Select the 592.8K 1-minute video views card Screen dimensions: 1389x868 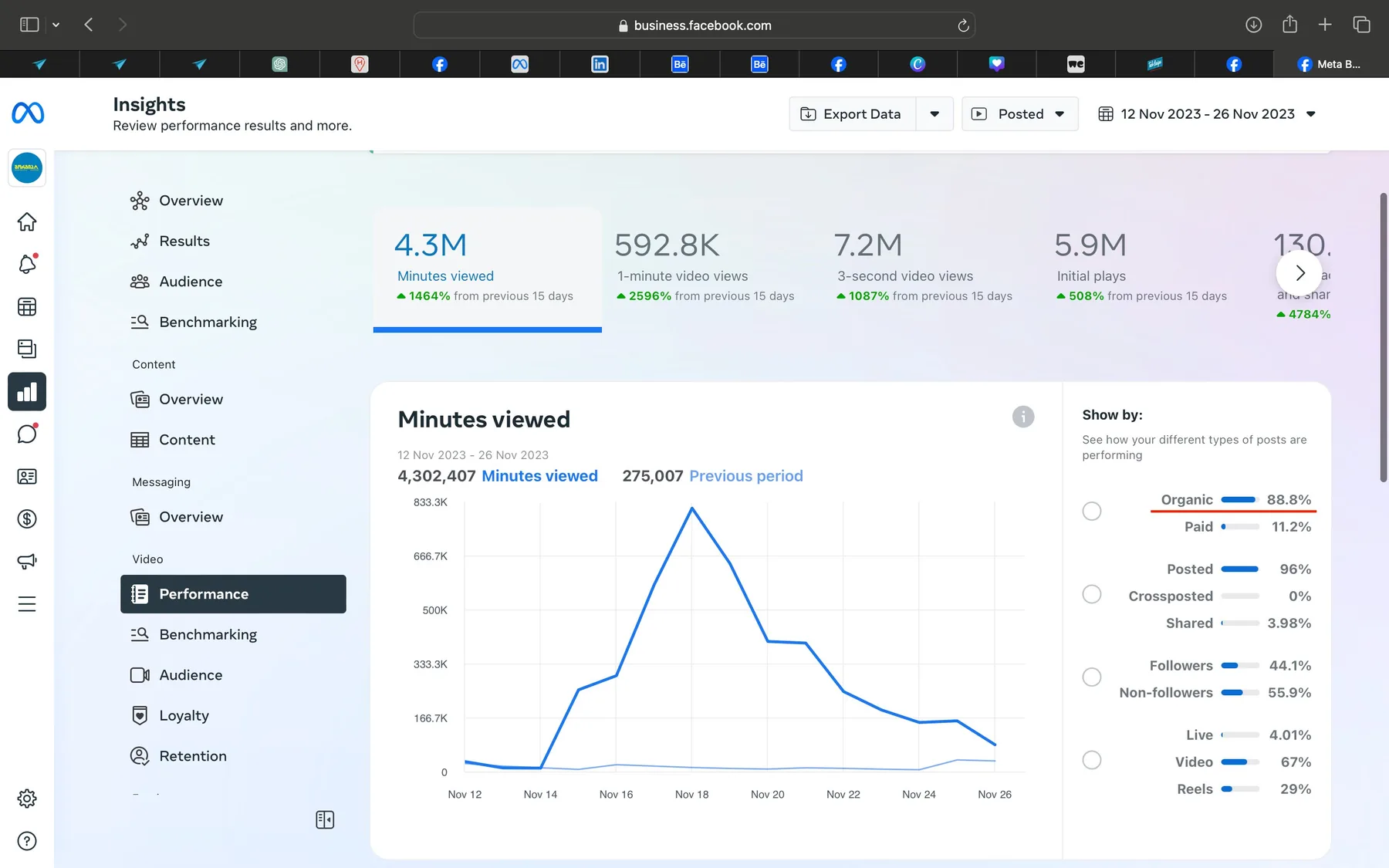[x=705, y=268]
